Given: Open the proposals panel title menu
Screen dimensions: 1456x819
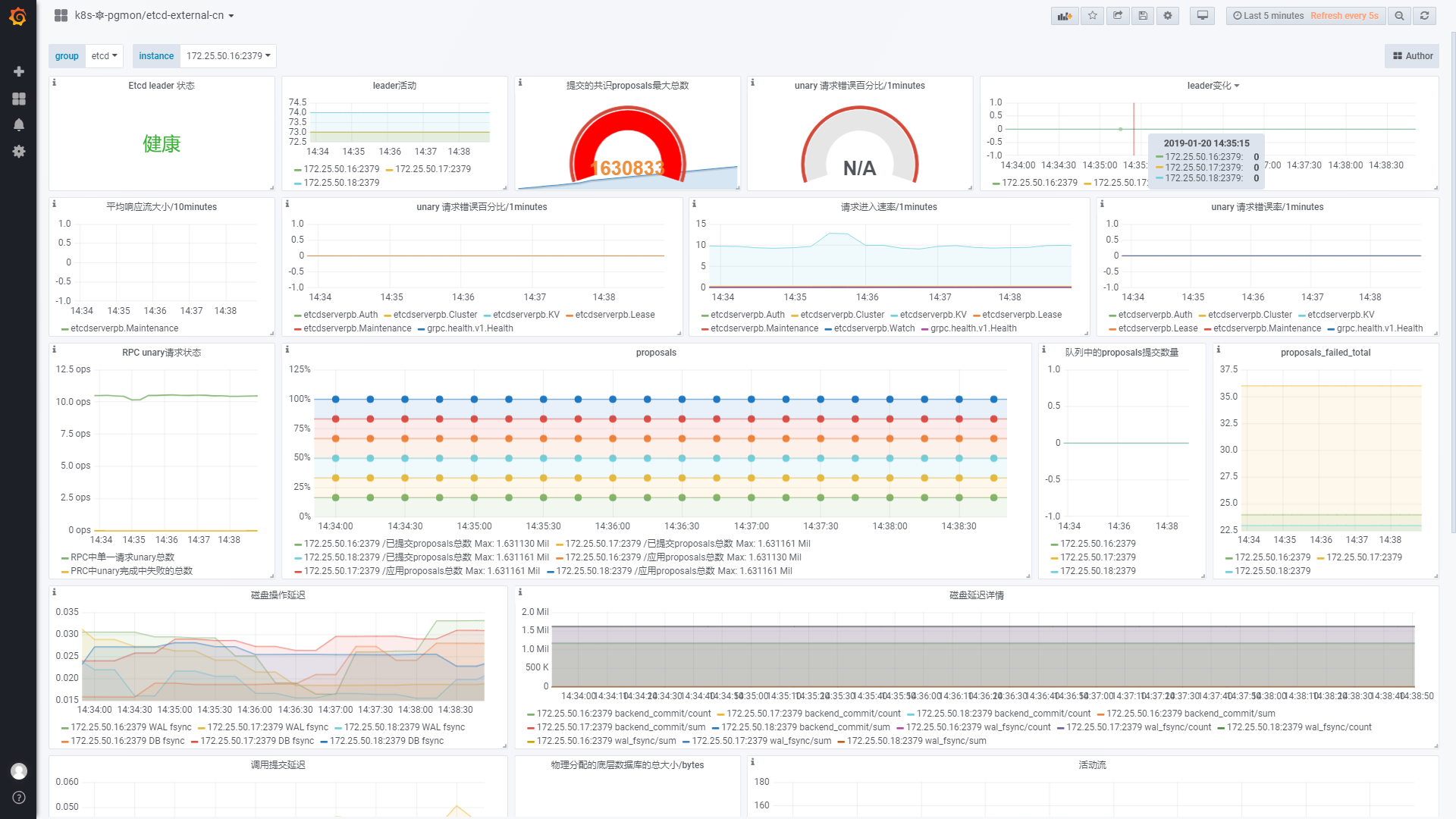Looking at the screenshot, I should click(656, 353).
